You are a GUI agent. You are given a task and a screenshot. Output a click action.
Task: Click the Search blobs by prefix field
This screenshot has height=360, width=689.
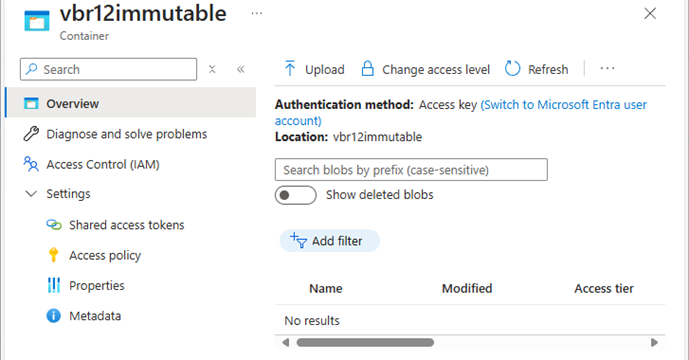pos(411,170)
